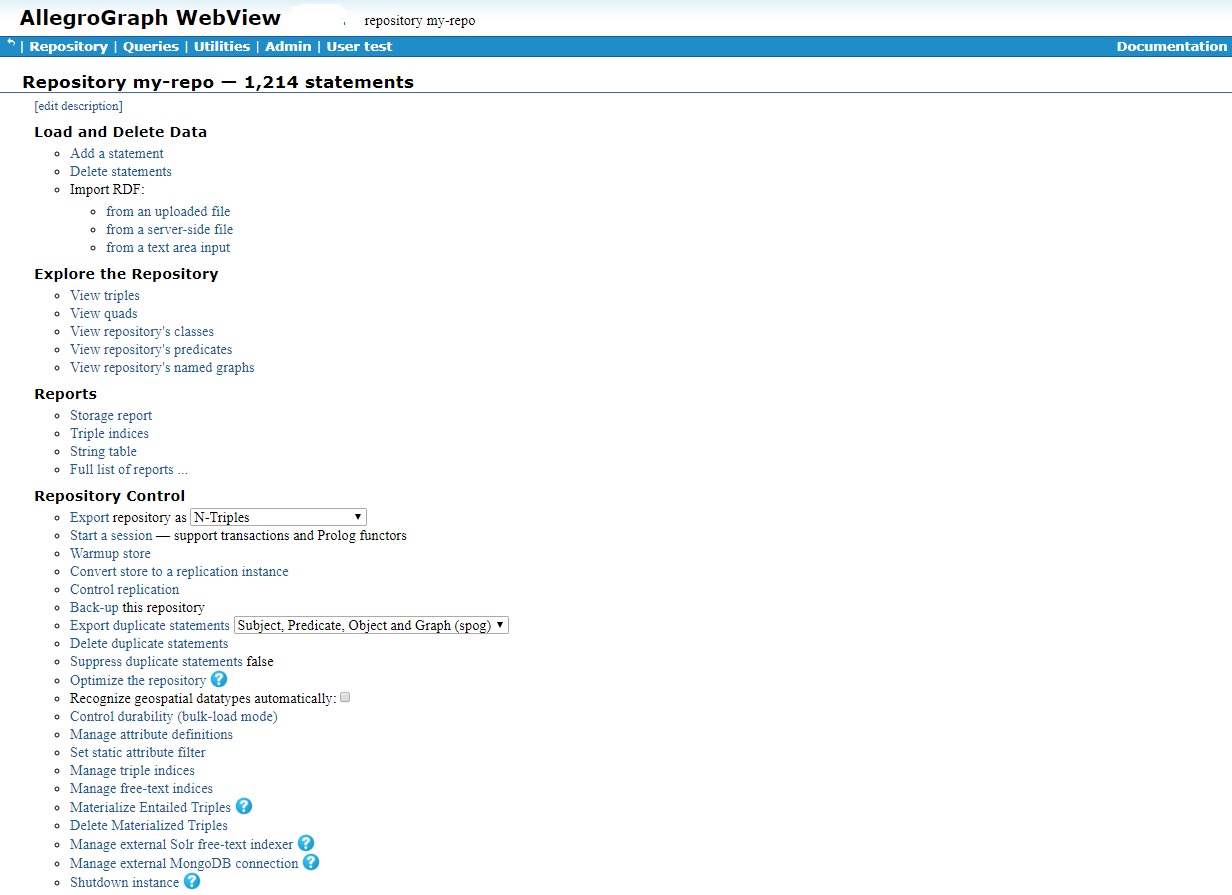The image size is (1232, 895).
Task: Open the Storage report
Action: (x=111, y=415)
